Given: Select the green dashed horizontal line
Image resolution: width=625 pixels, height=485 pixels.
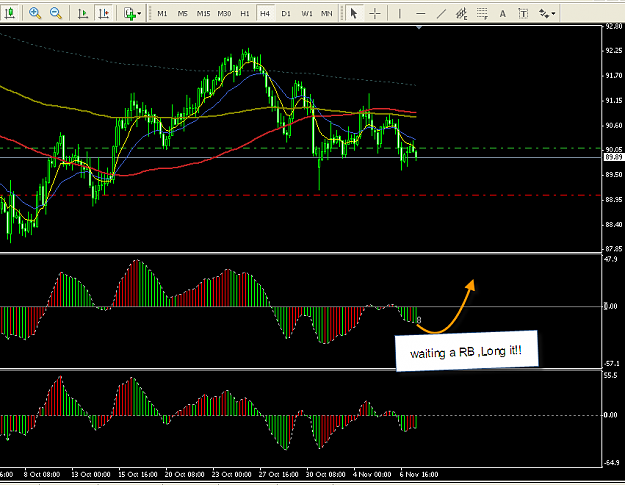Looking at the screenshot, I should coord(301,148).
